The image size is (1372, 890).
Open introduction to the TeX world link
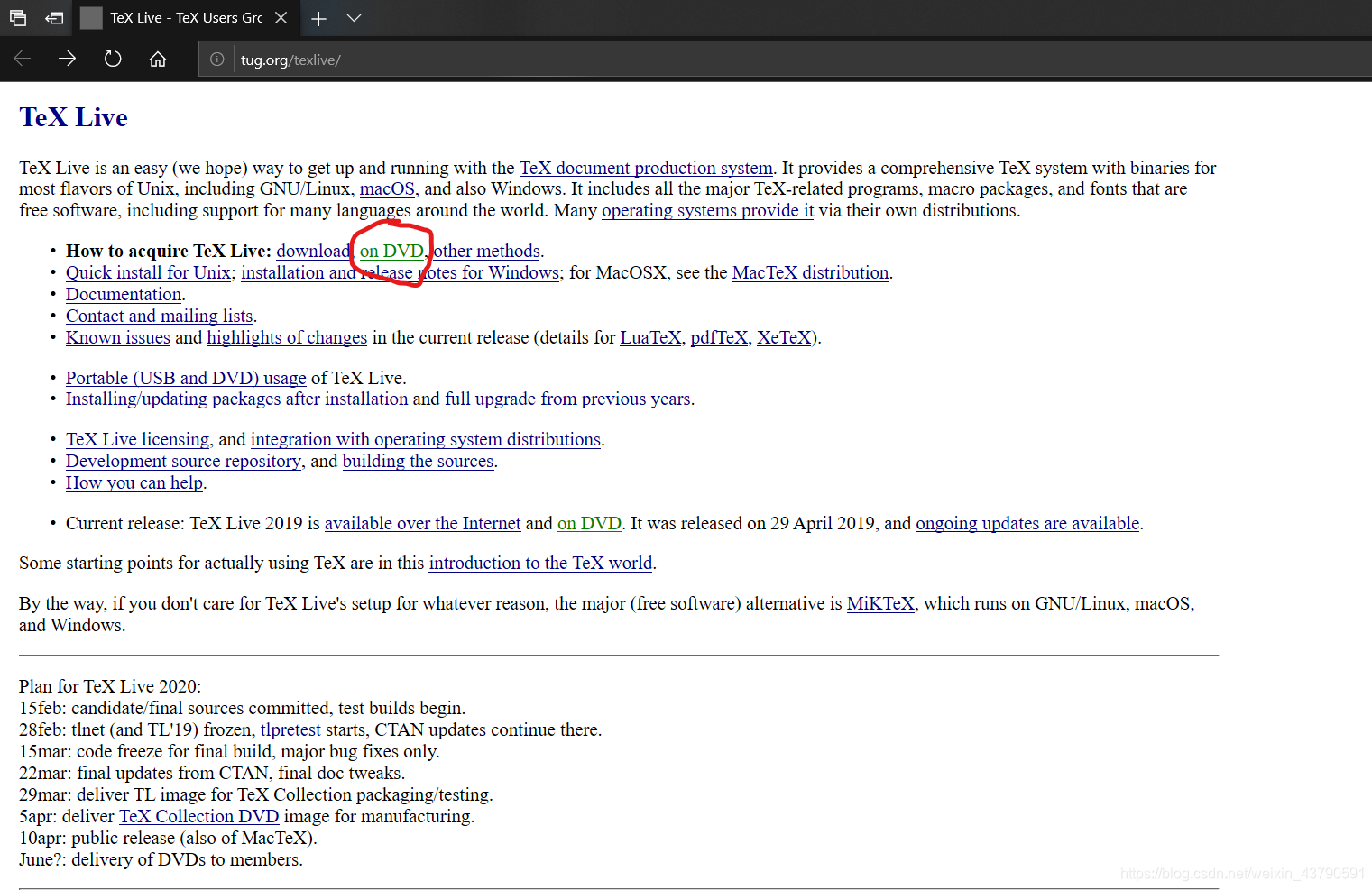pos(540,564)
